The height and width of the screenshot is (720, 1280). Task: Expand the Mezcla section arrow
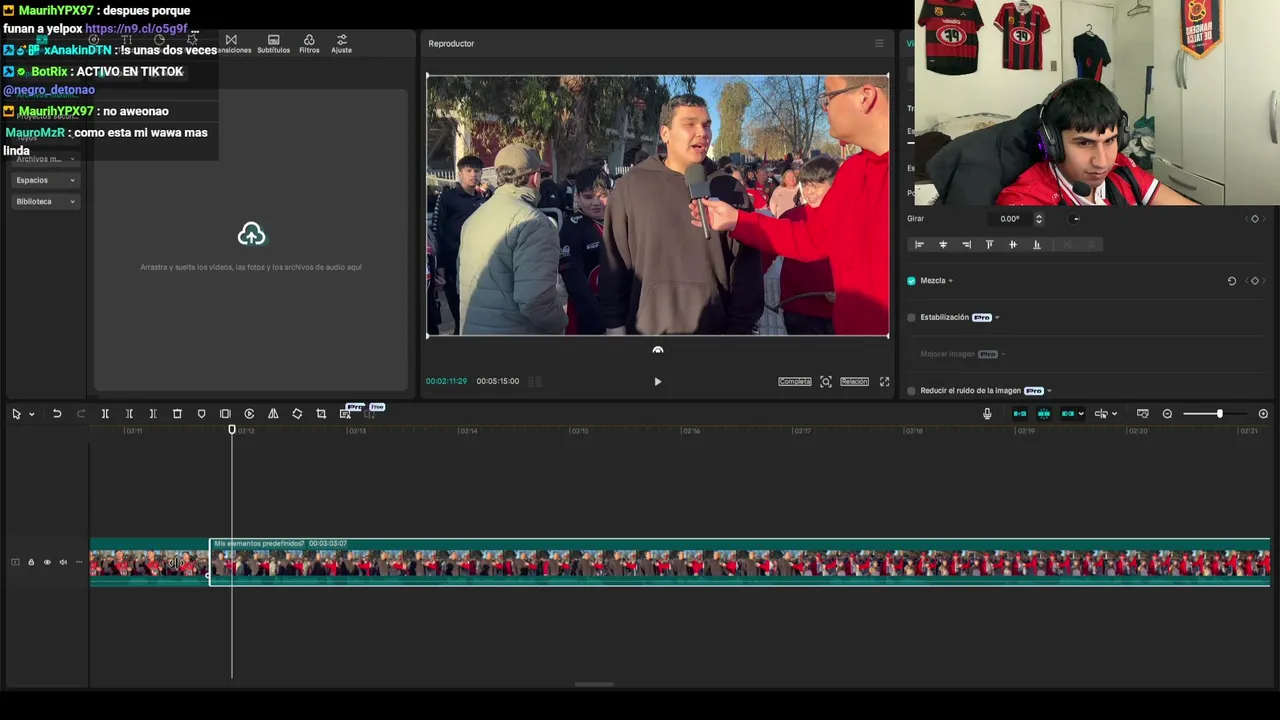(950, 281)
